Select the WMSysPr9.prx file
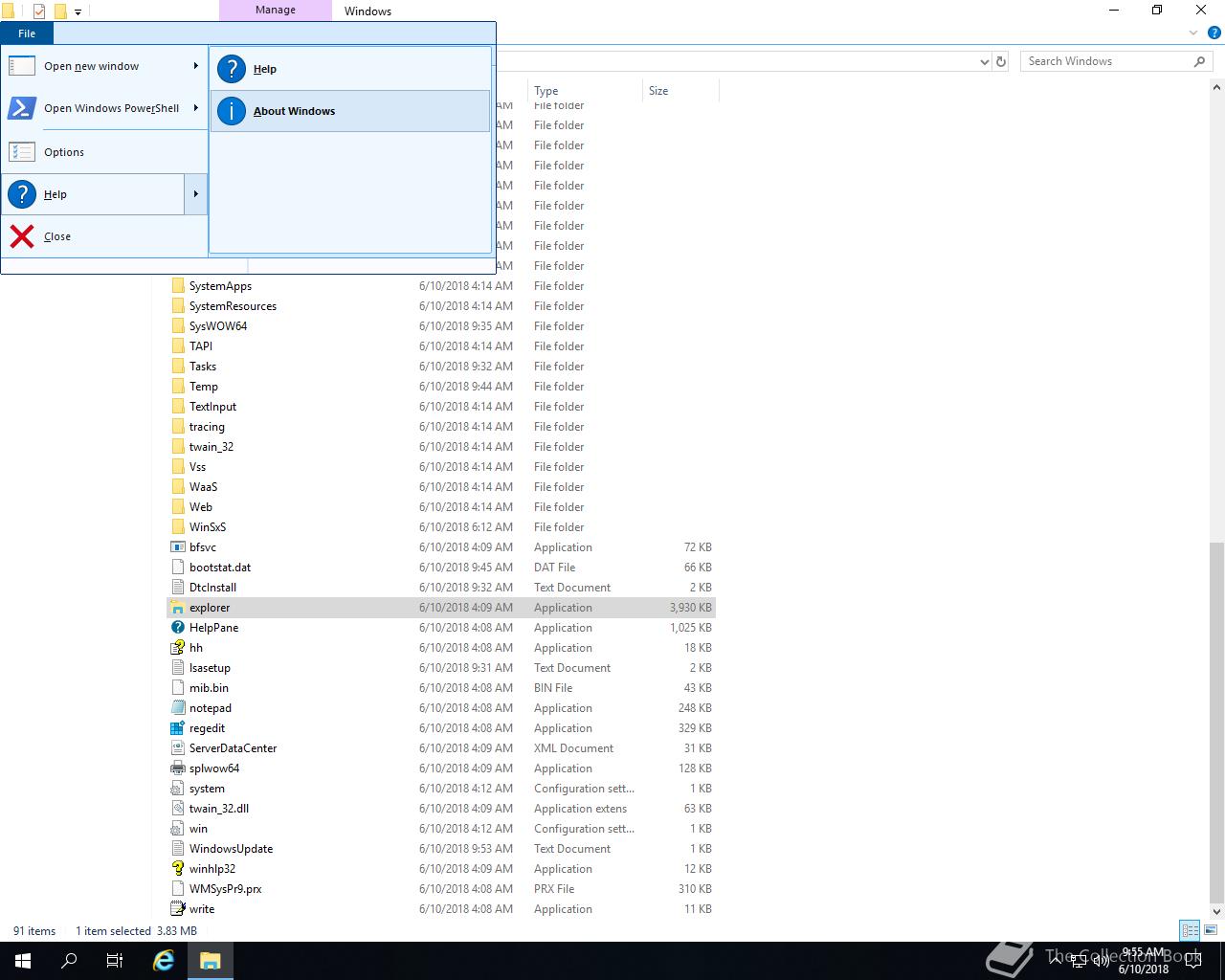The image size is (1225, 980). [x=225, y=889]
